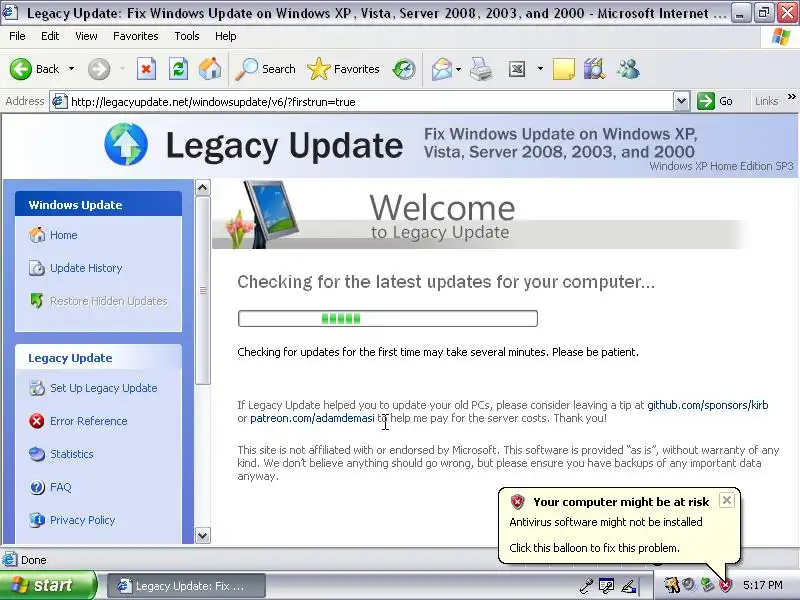Click the sidebar scrollbar up arrow
Viewport: 800px width, 600px height.
point(203,188)
